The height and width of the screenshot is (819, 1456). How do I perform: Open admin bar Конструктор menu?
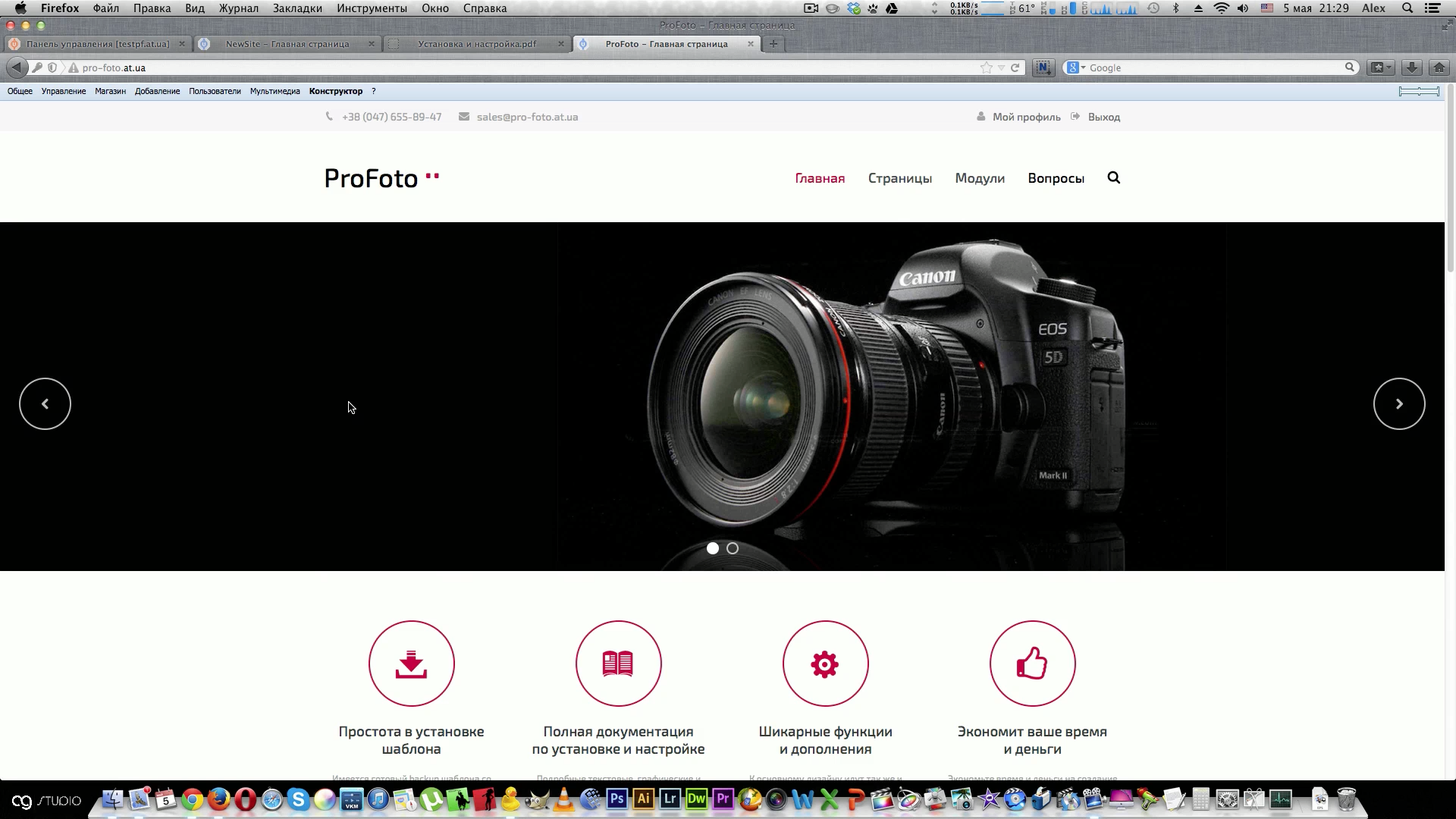336,91
